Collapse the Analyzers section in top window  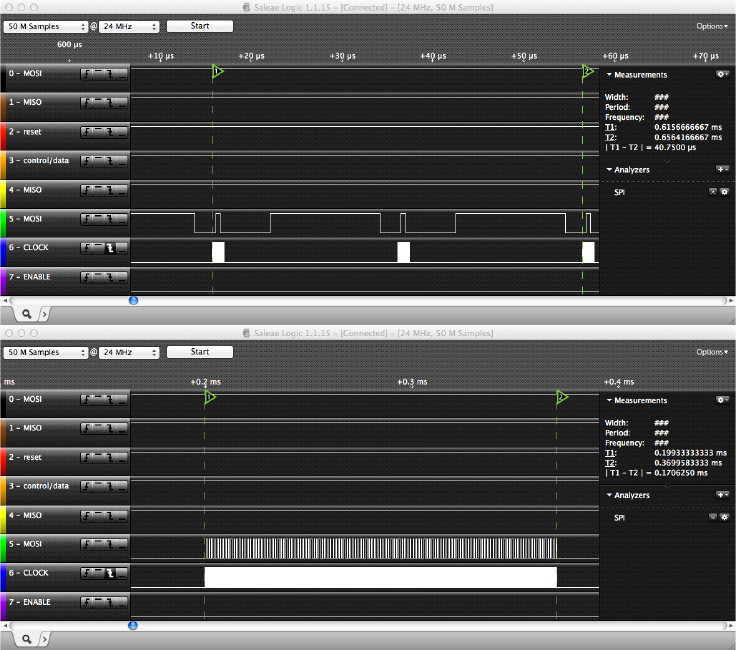click(609, 169)
